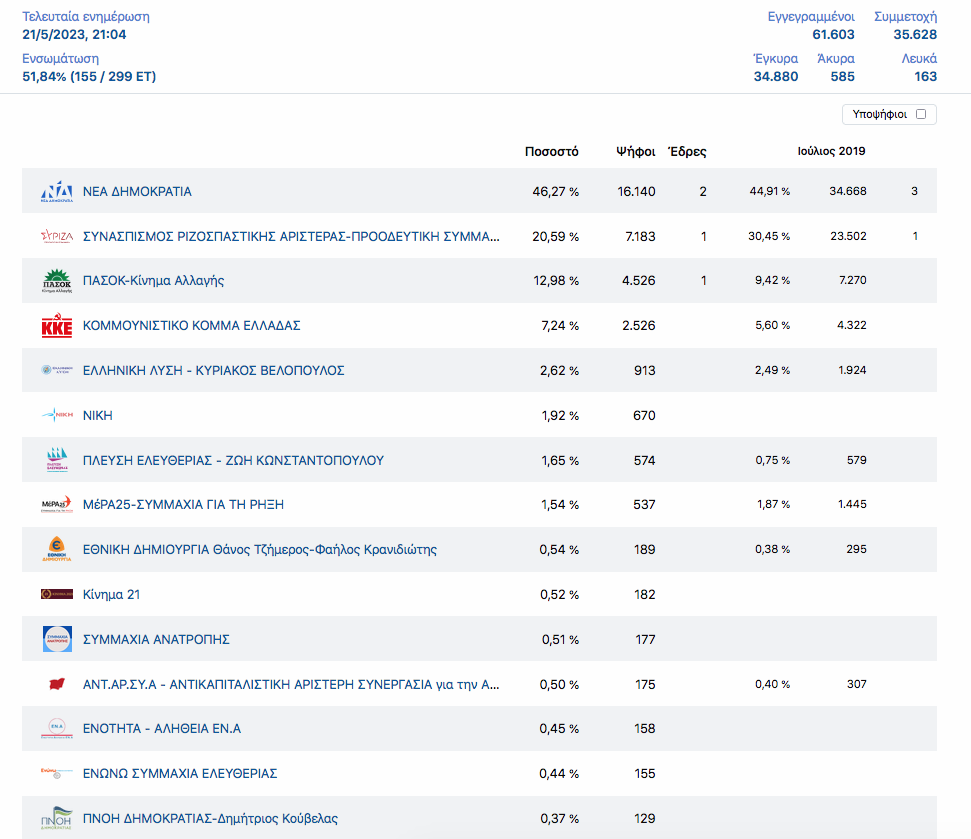
Task: Click the ΣΥΜΜΑΧΙΑ ΑΝΑΤΡΟΠΗΣ party name
Action: [x=156, y=640]
